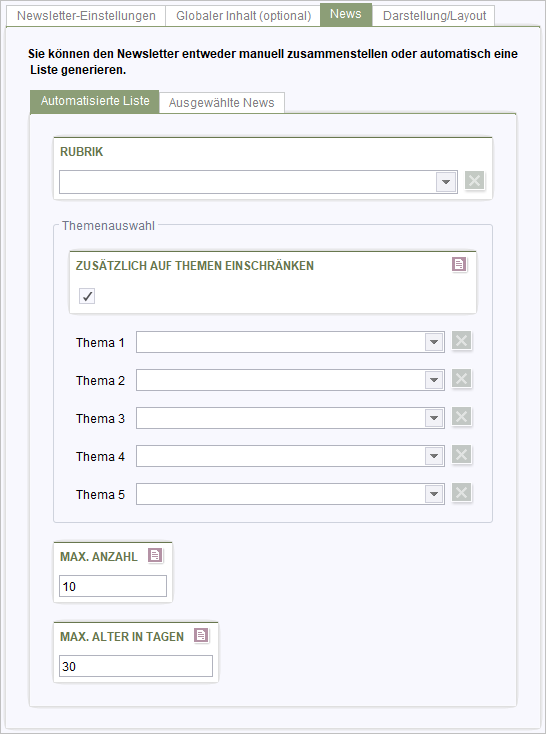The image size is (546, 734).
Task: Clear Thema 1 with its X icon
Action: [x=461, y=341]
